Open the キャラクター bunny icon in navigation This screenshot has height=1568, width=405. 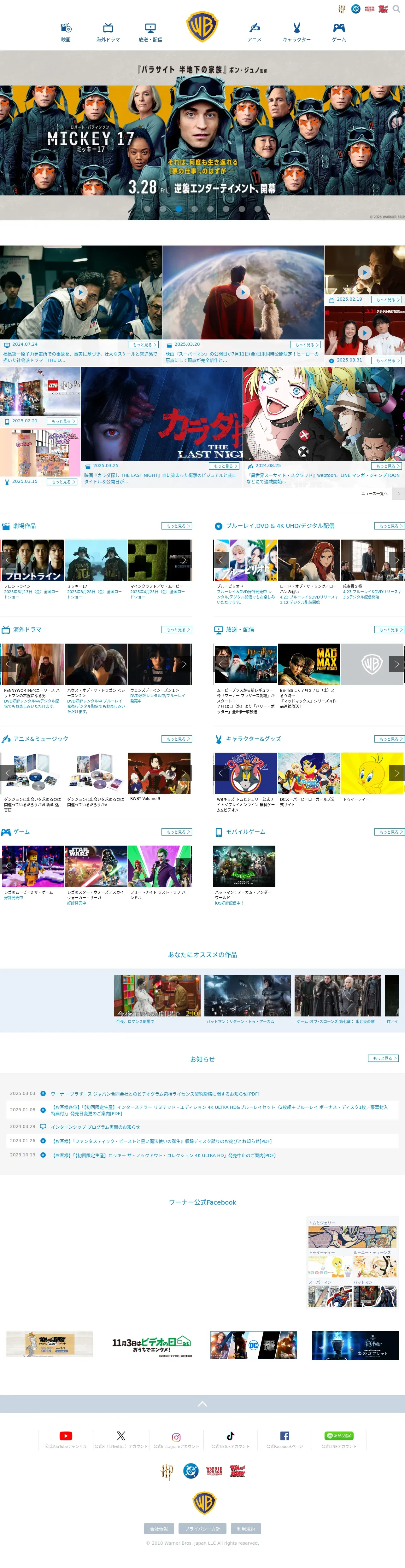(296, 28)
